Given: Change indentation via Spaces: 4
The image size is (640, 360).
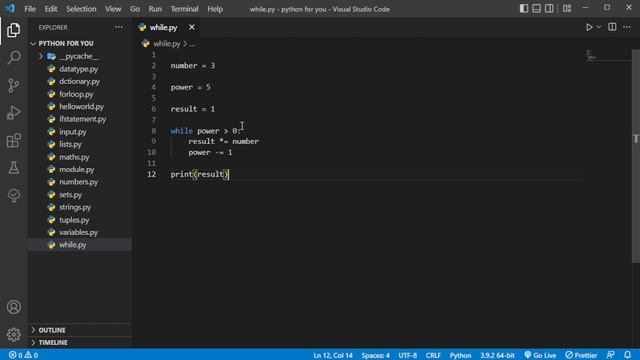Looking at the screenshot, I should [376, 355].
